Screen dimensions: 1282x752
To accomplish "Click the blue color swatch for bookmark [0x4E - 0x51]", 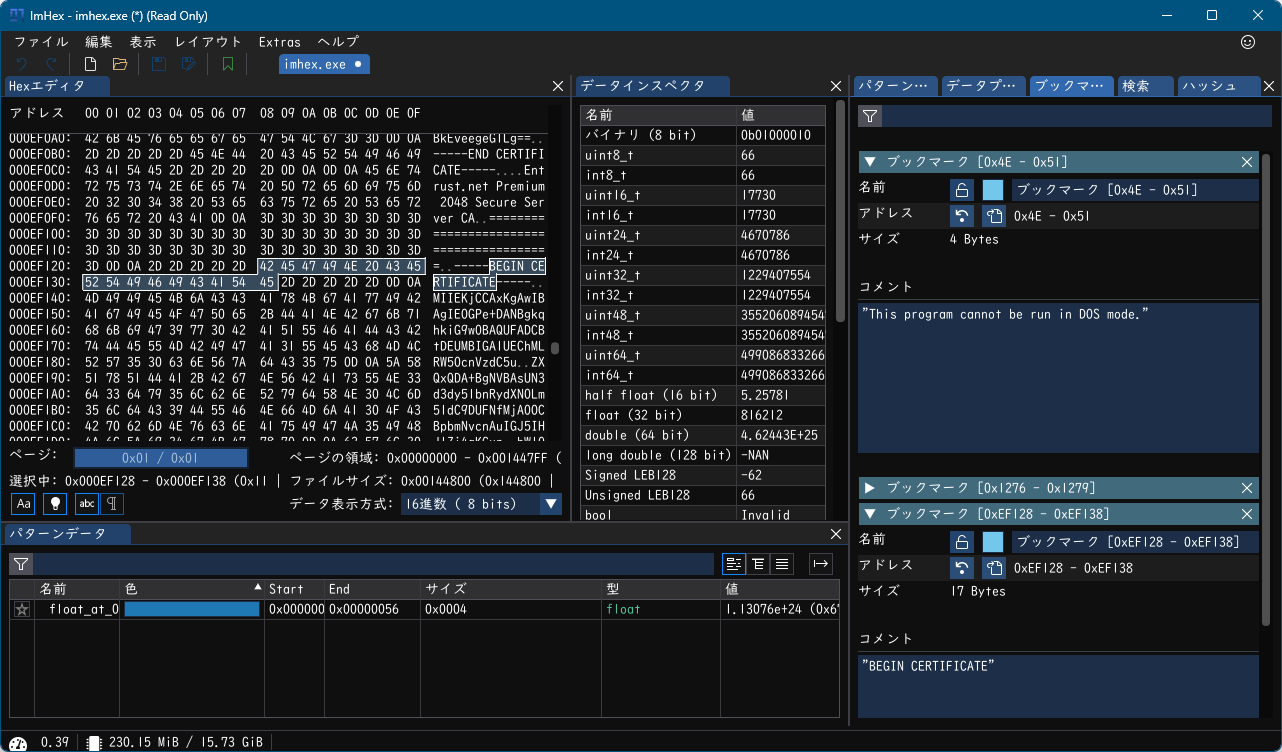I will 992,188.
